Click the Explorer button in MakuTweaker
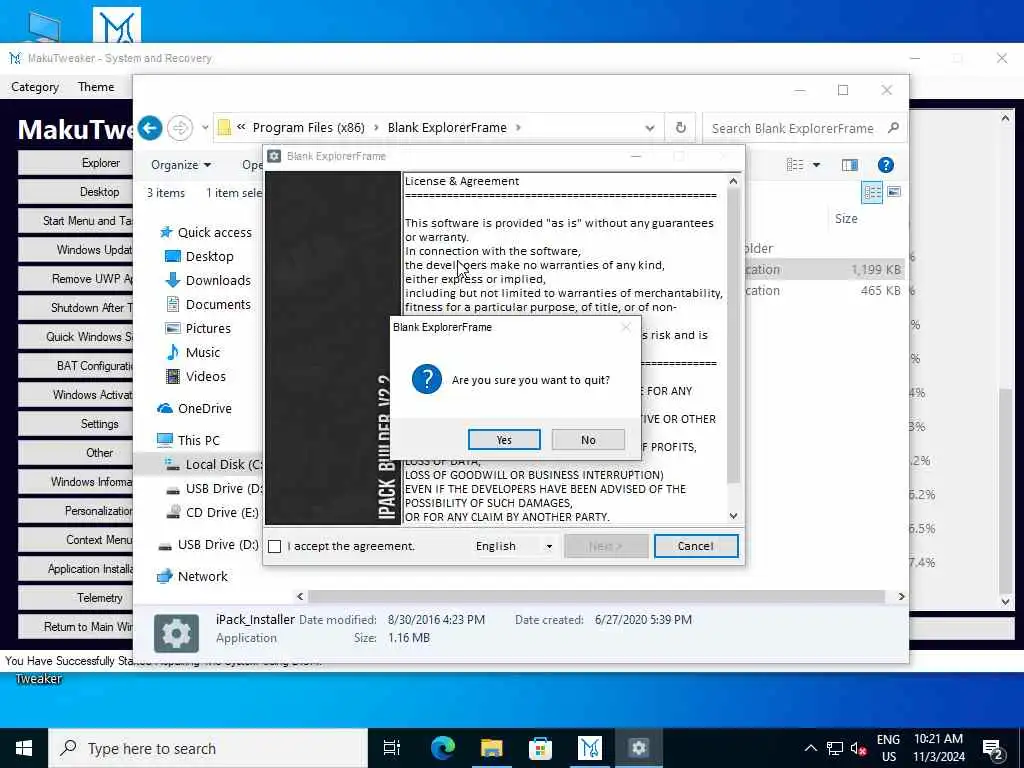The image size is (1024, 768). 75,163
